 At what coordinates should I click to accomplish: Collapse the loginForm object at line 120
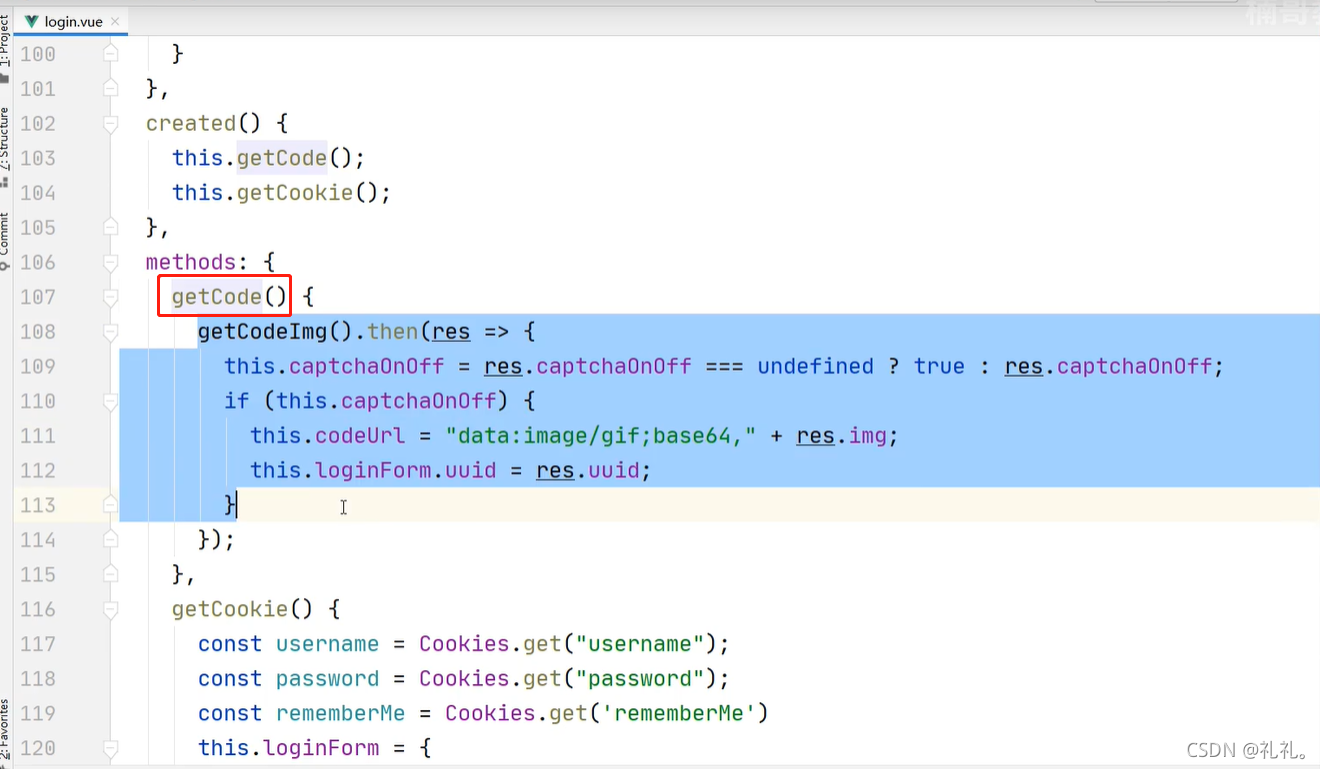click(x=111, y=748)
